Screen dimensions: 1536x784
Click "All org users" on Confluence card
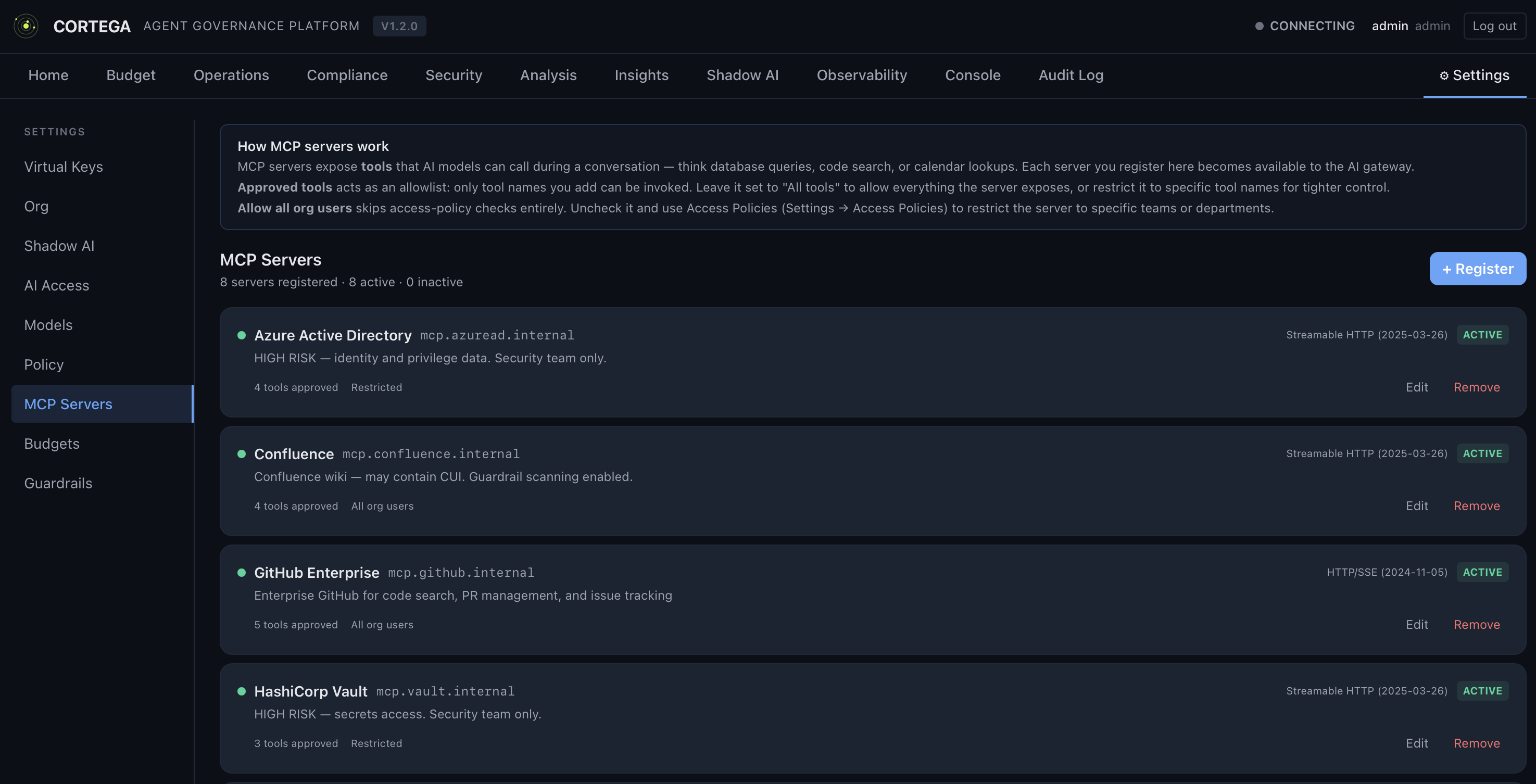tap(382, 505)
